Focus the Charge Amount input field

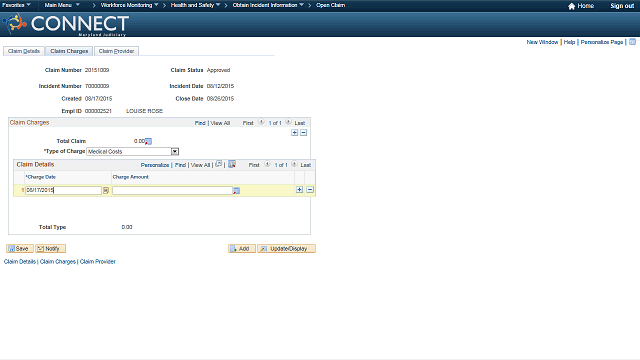click(173, 191)
